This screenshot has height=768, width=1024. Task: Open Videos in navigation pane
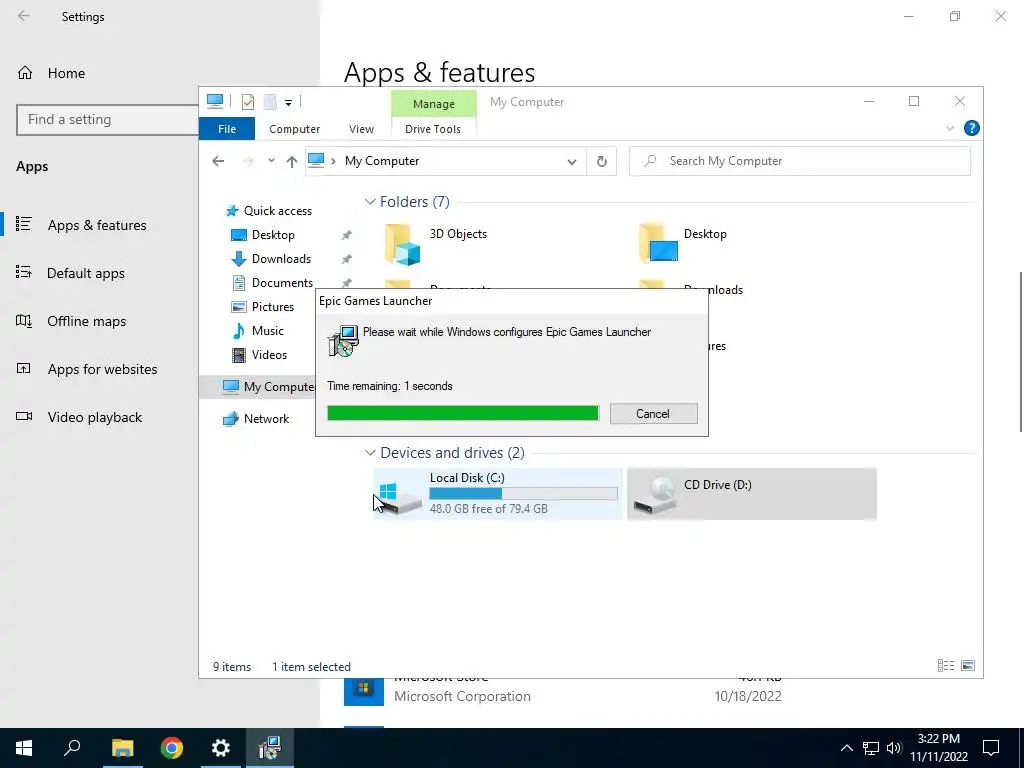269,355
